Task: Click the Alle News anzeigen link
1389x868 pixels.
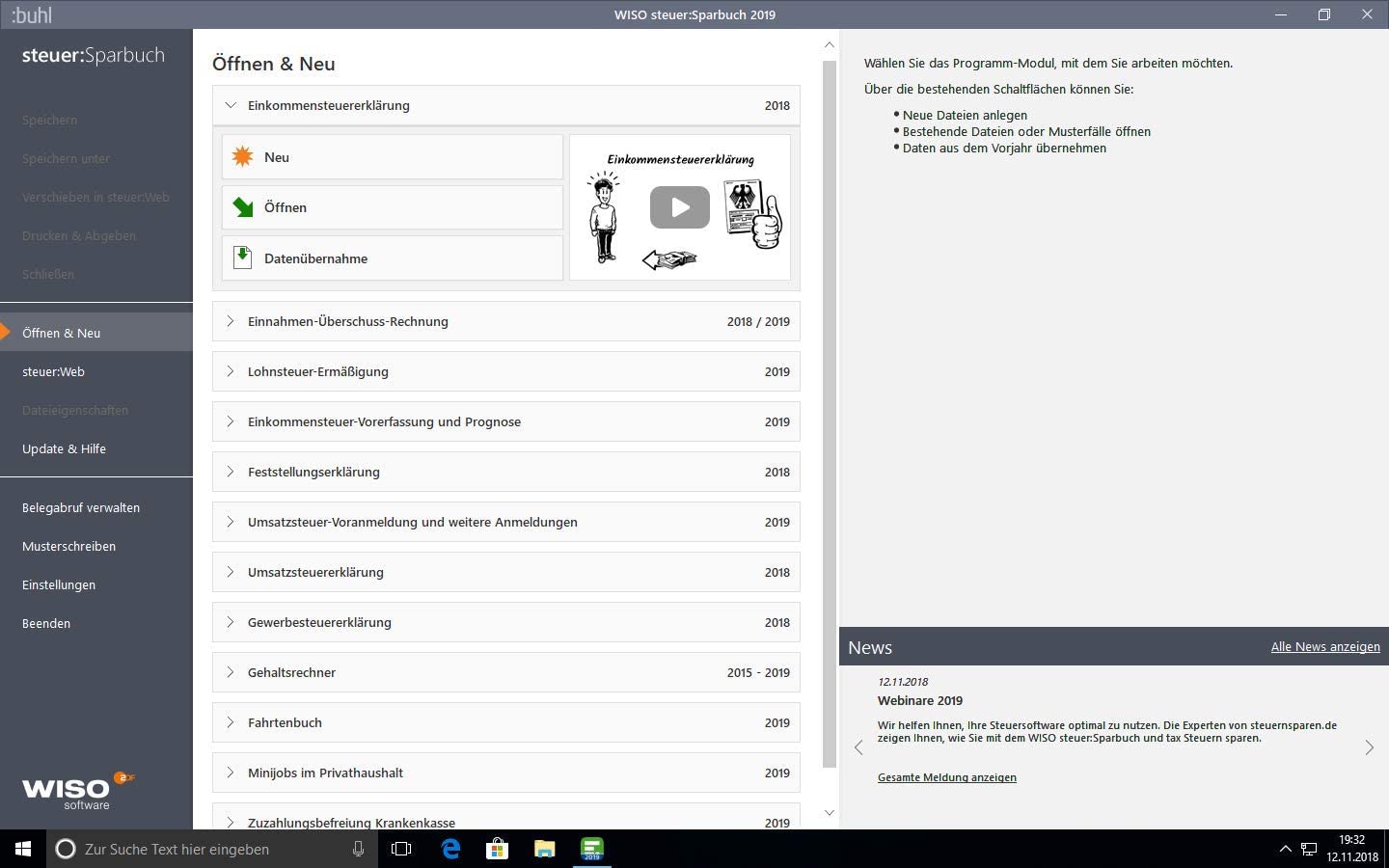Action: click(x=1324, y=647)
